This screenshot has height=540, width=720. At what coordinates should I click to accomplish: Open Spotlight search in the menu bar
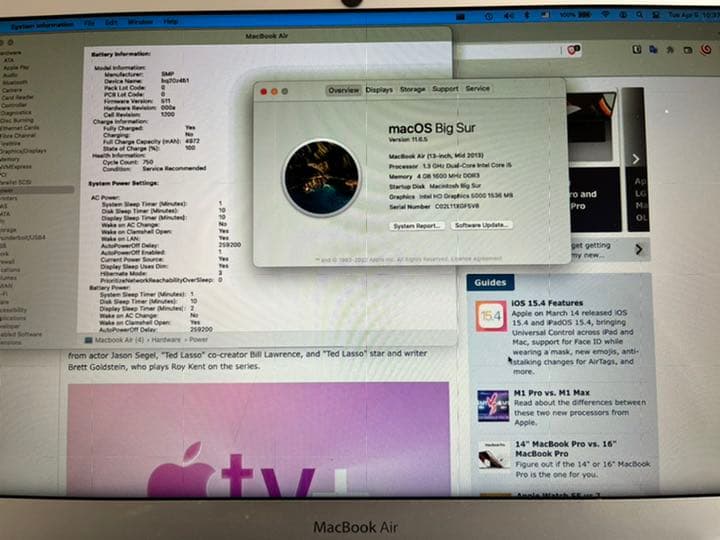pyautogui.click(x=639, y=15)
